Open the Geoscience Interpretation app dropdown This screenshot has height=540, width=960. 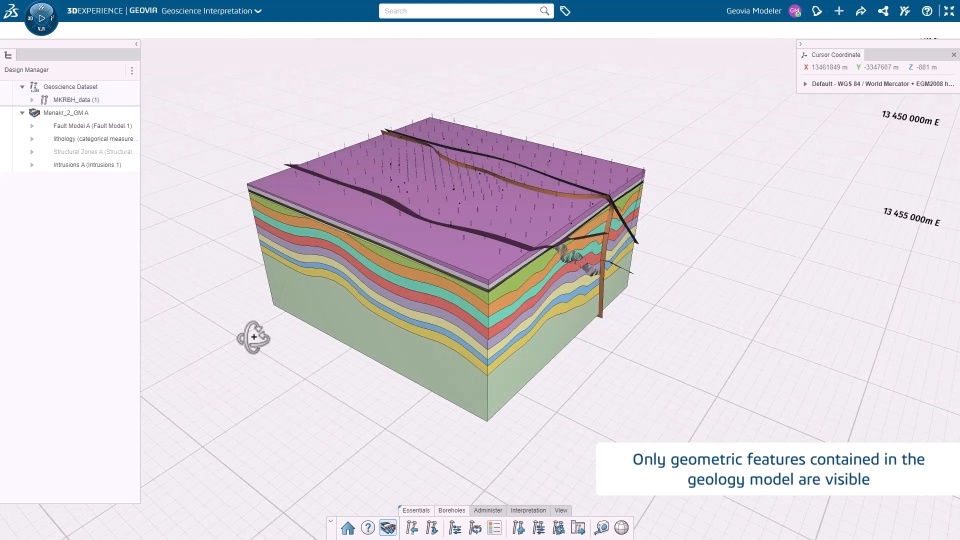point(211,11)
